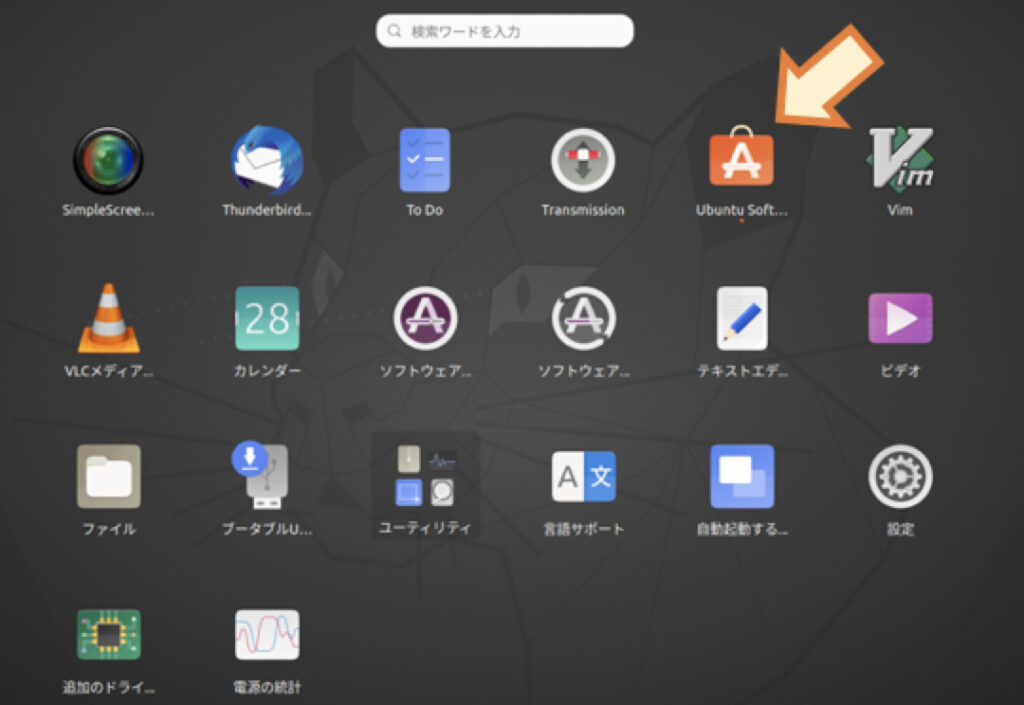Open 電源の統計 power statistics
This screenshot has width=1024, height=705.
tap(267, 634)
